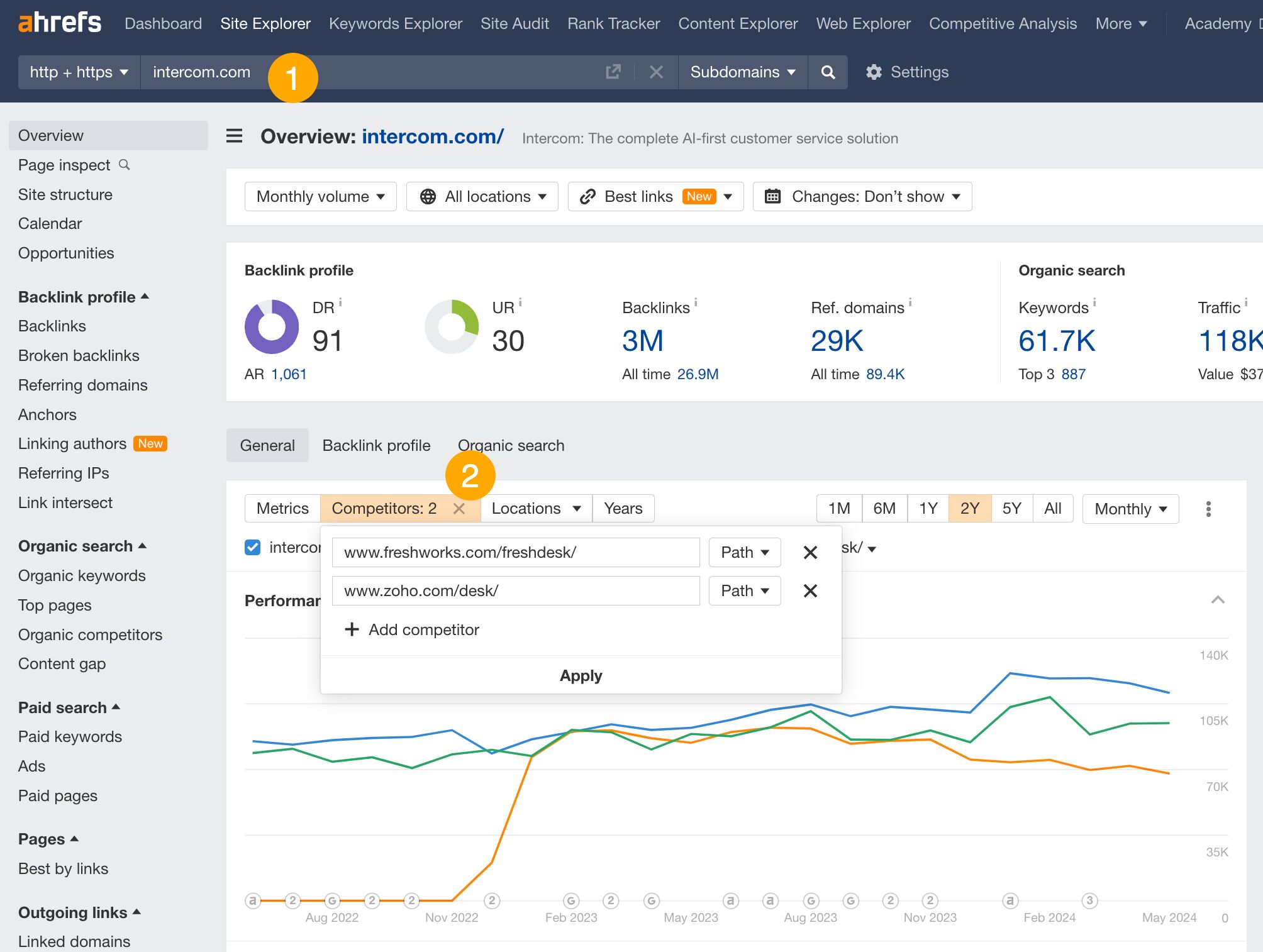Click the ahrefs logo
This screenshot has width=1263, height=952.
click(x=59, y=23)
